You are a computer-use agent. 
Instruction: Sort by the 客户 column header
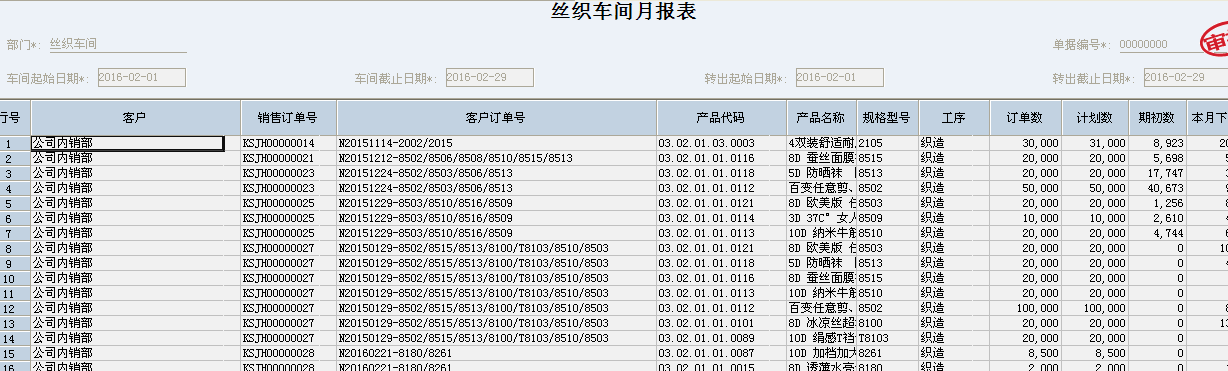[x=135, y=118]
